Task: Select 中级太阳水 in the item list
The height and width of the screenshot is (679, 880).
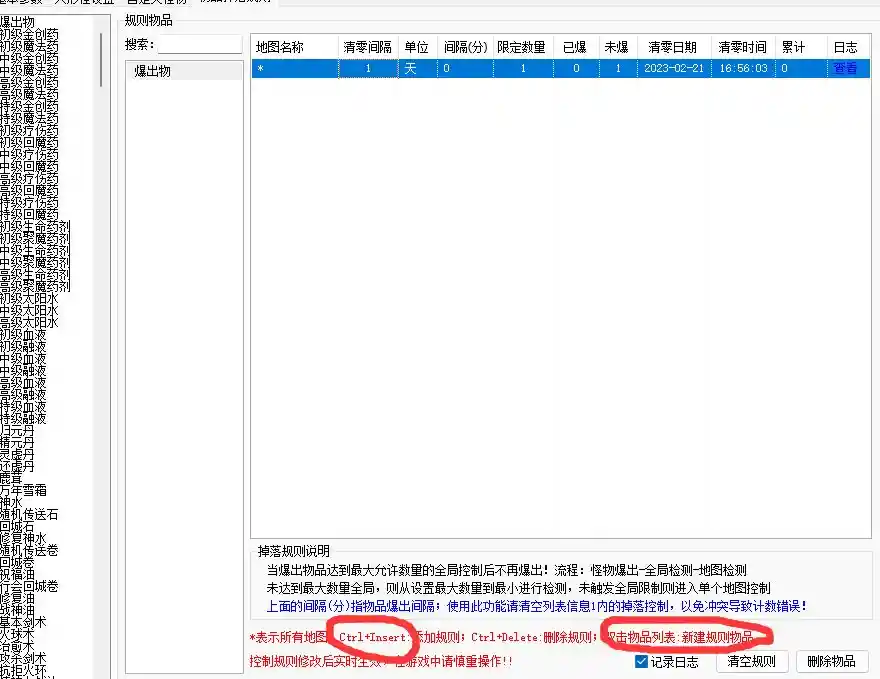Action: pos(29,310)
